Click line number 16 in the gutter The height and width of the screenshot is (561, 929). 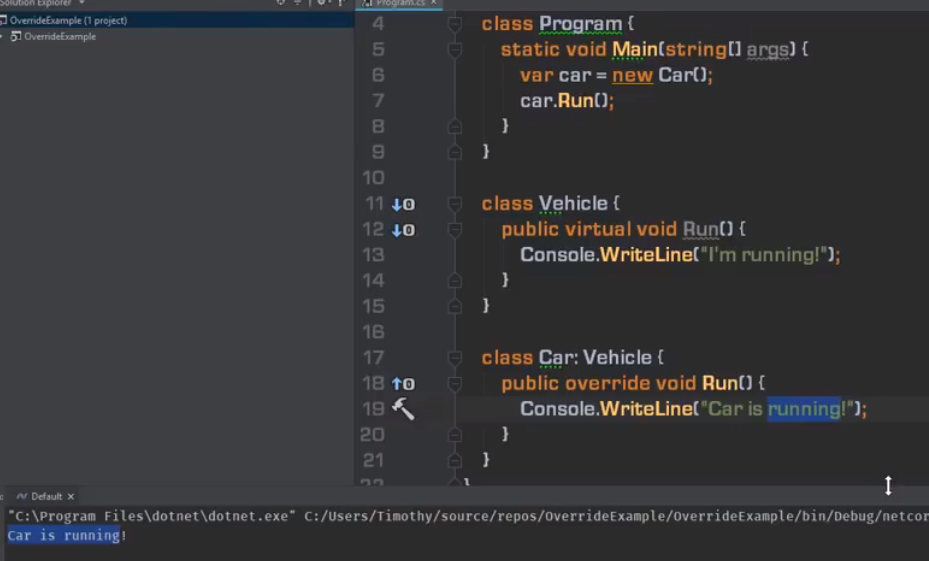373,332
